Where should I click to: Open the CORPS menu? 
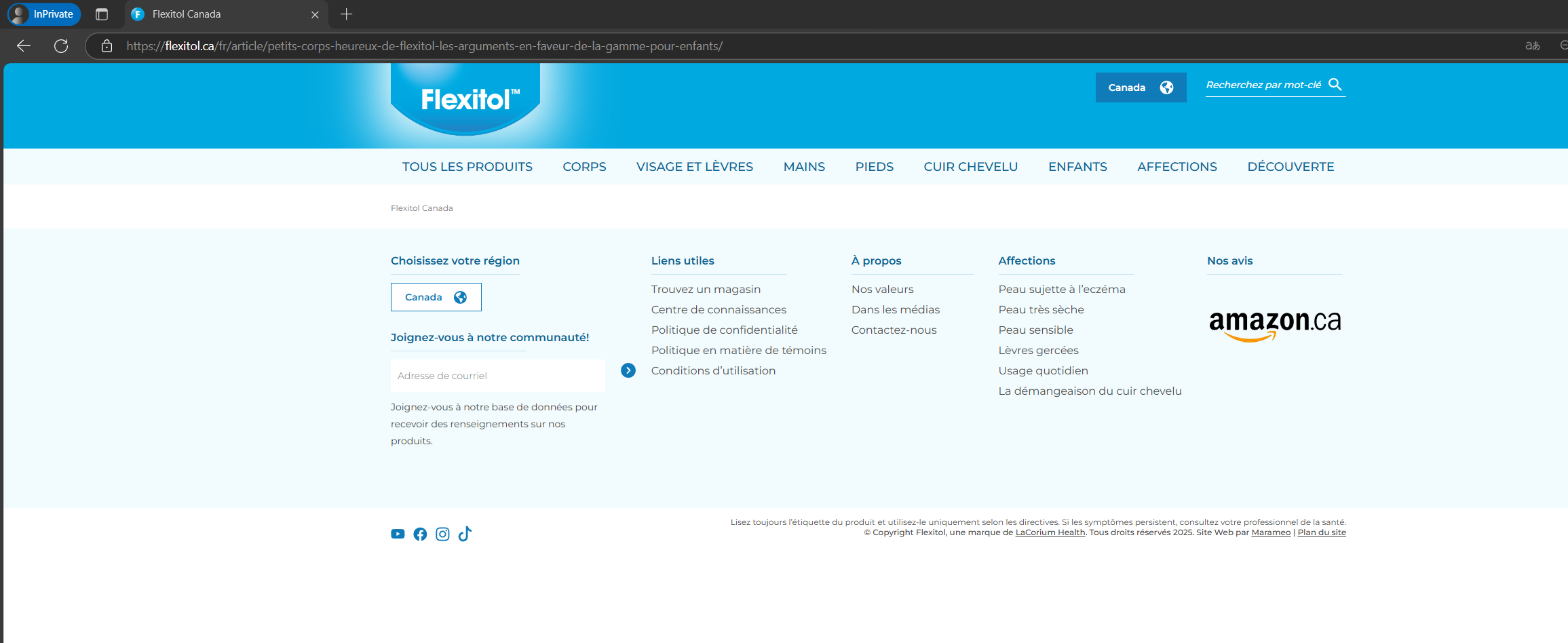click(x=584, y=166)
